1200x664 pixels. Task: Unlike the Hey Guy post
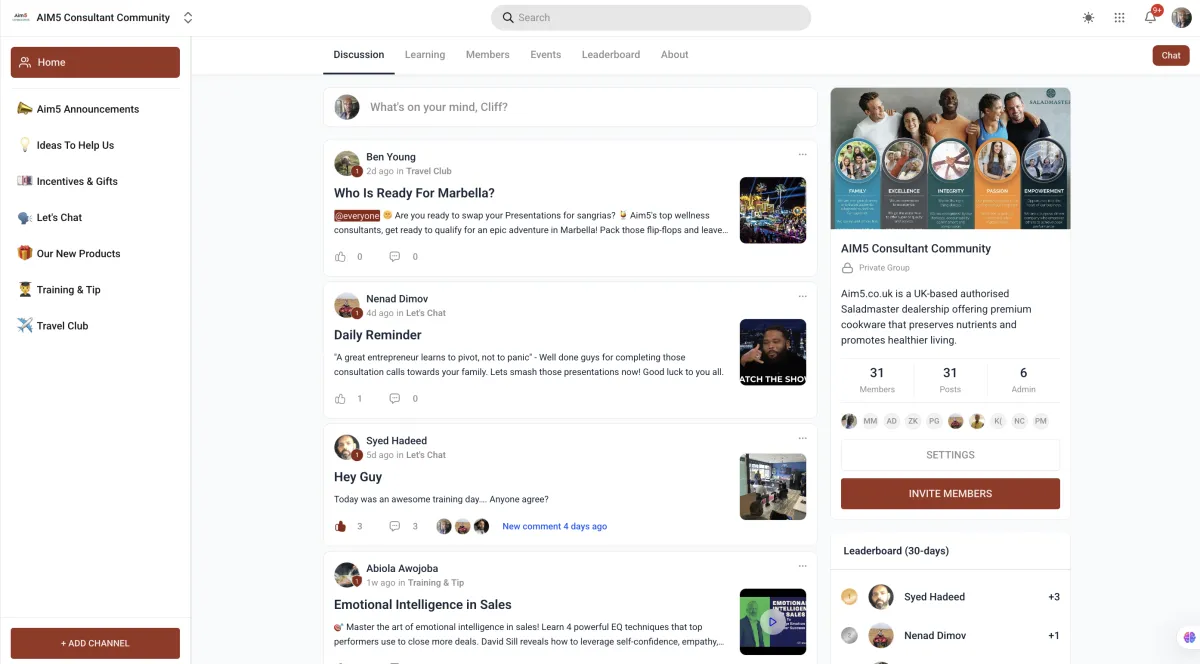[x=340, y=526]
